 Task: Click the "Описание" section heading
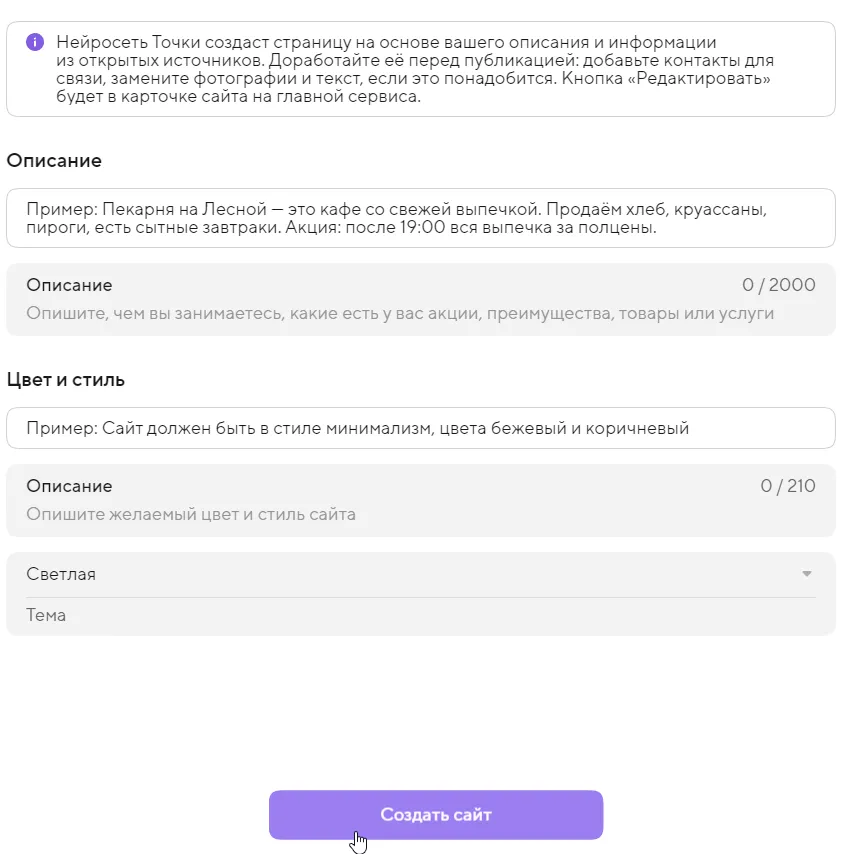pyautogui.click(x=54, y=160)
